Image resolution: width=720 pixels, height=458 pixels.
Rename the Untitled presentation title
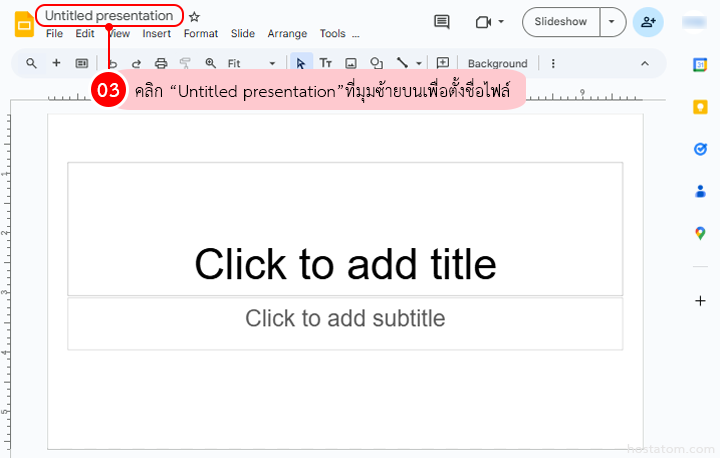(x=109, y=16)
